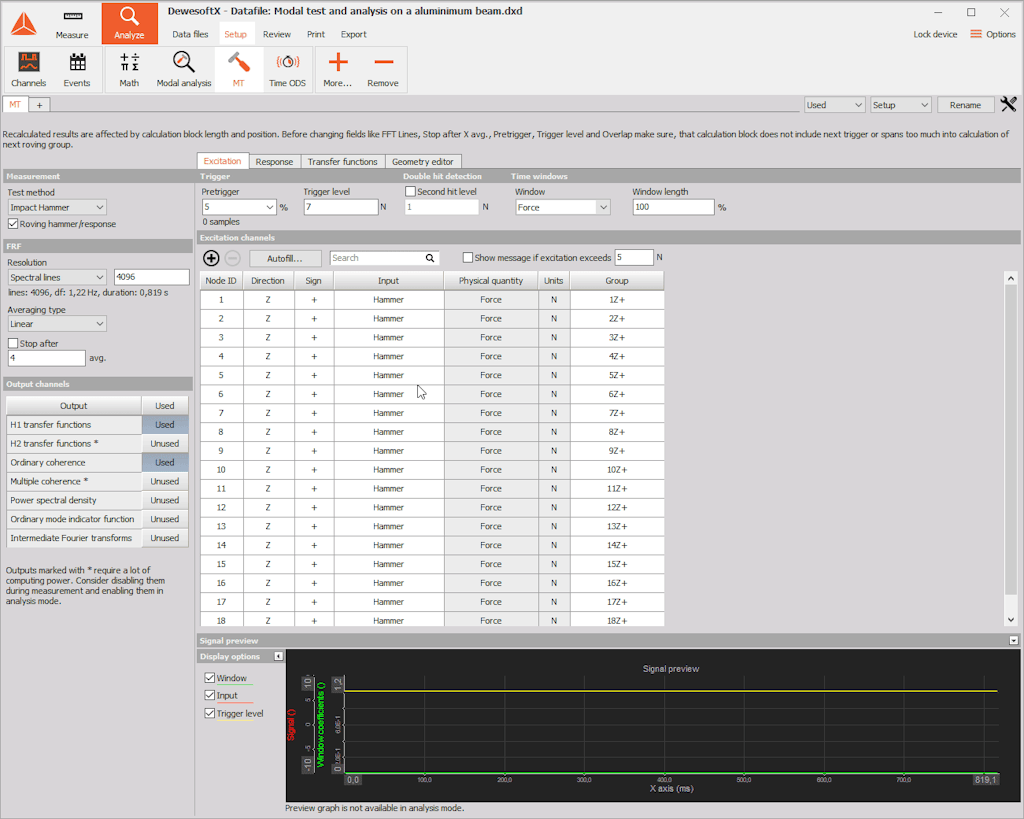The width and height of the screenshot is (1024, 819).
Task: Switch to the Geometry editor tab
Action: (x=423, y=161)
